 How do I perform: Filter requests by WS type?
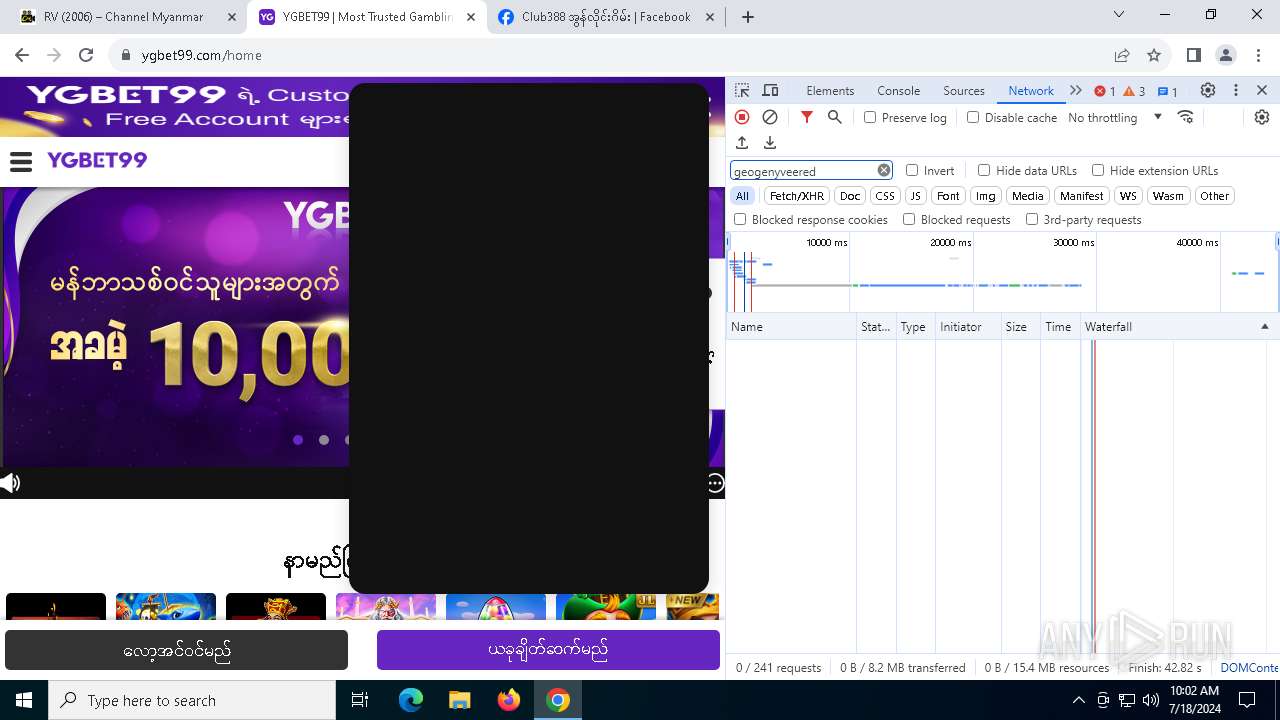coord(1128,196)
